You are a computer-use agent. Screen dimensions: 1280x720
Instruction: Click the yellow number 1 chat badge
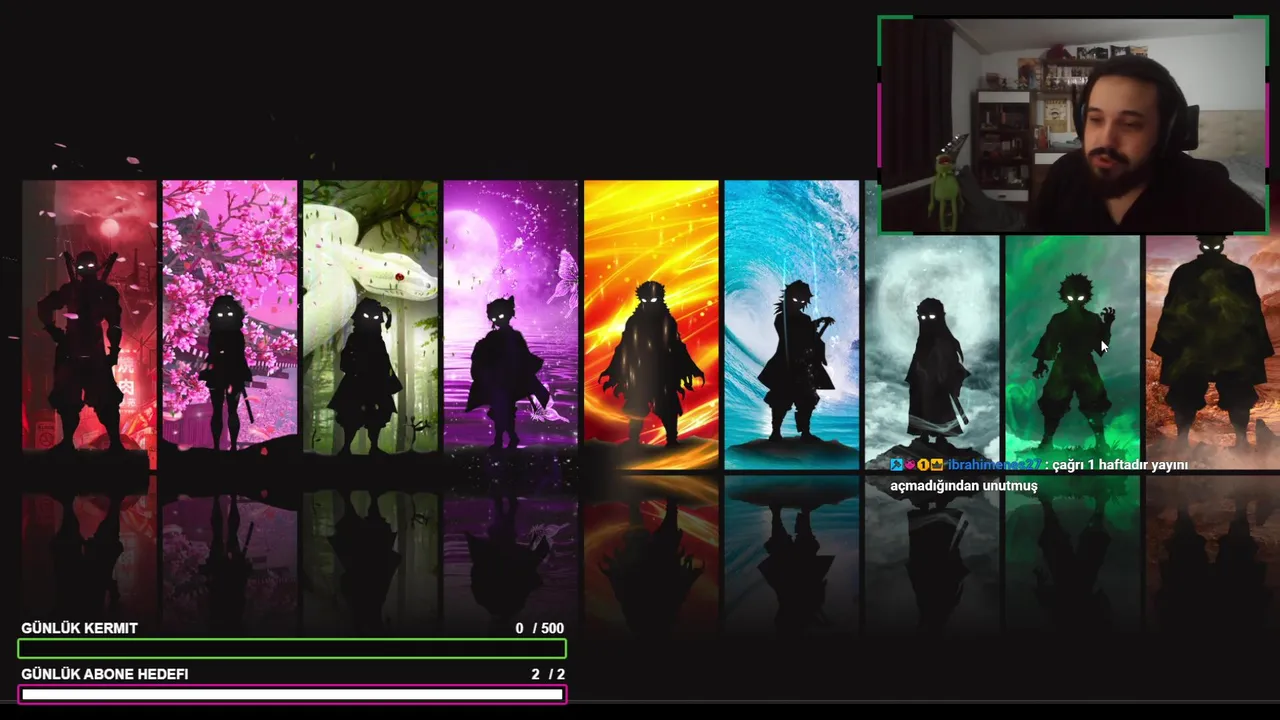(923, 465)
